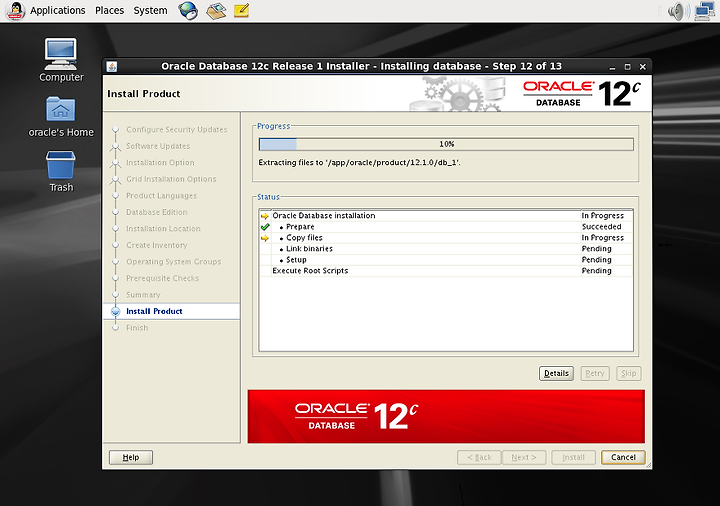
Task: Select the Installation Option step
Action: (160, 163)
